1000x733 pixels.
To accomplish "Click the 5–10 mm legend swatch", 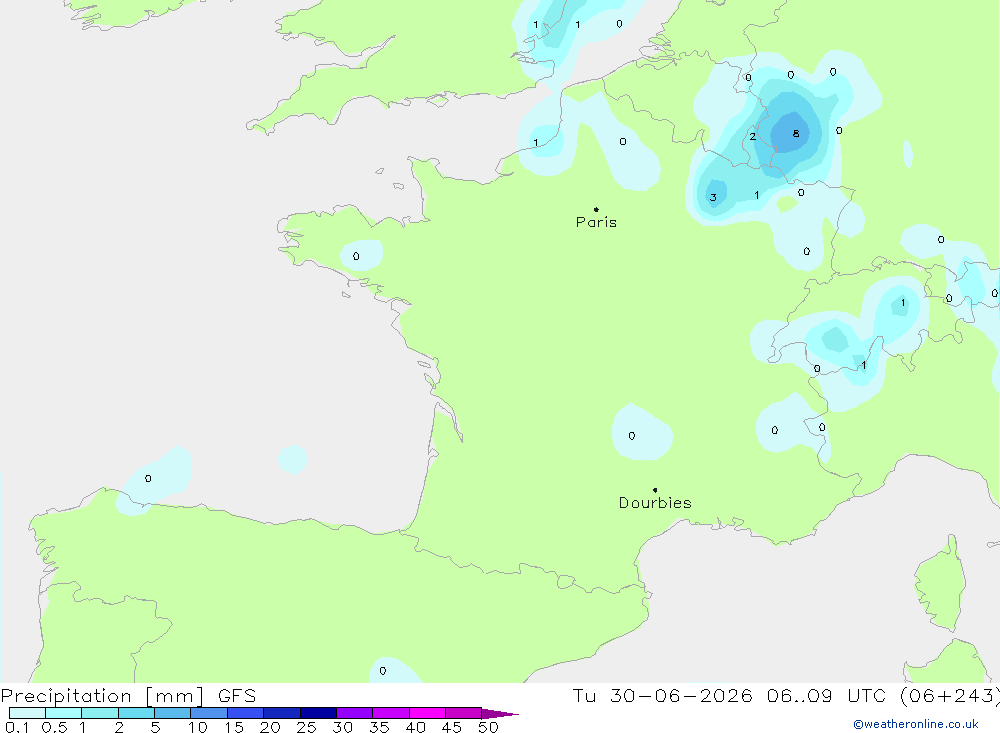I will [x=173, y=713].
